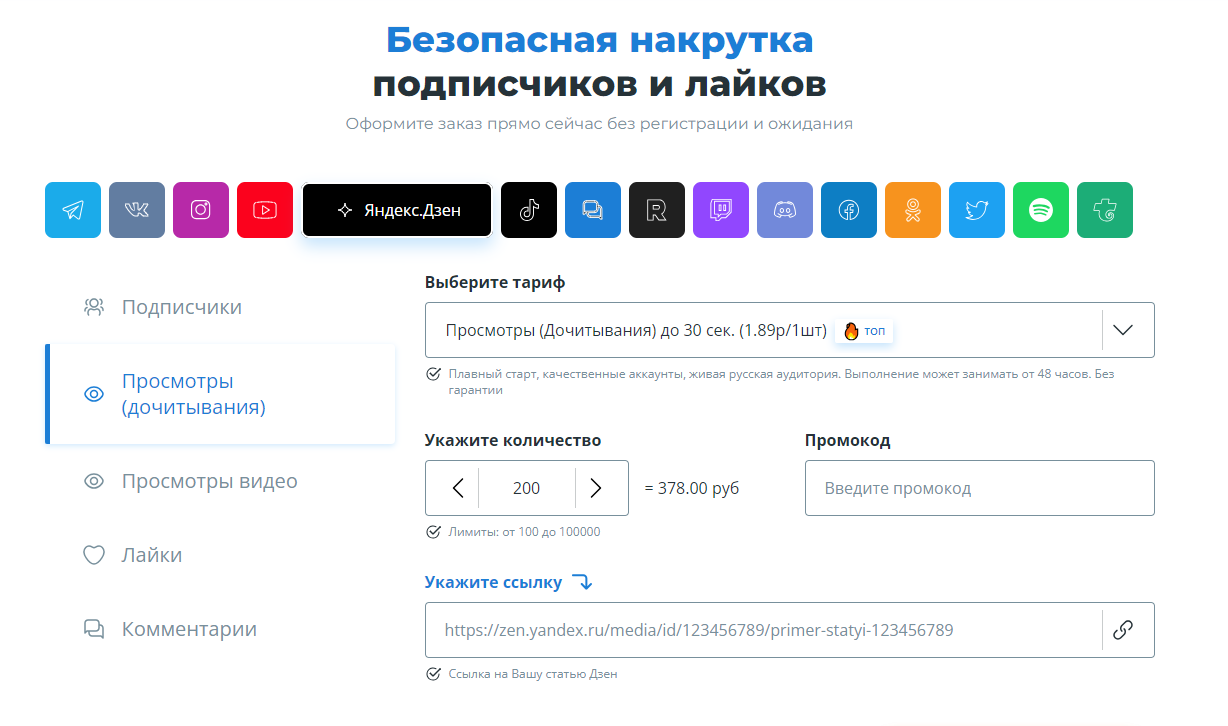Click the = 378.00 руб price text

[691, 488]
